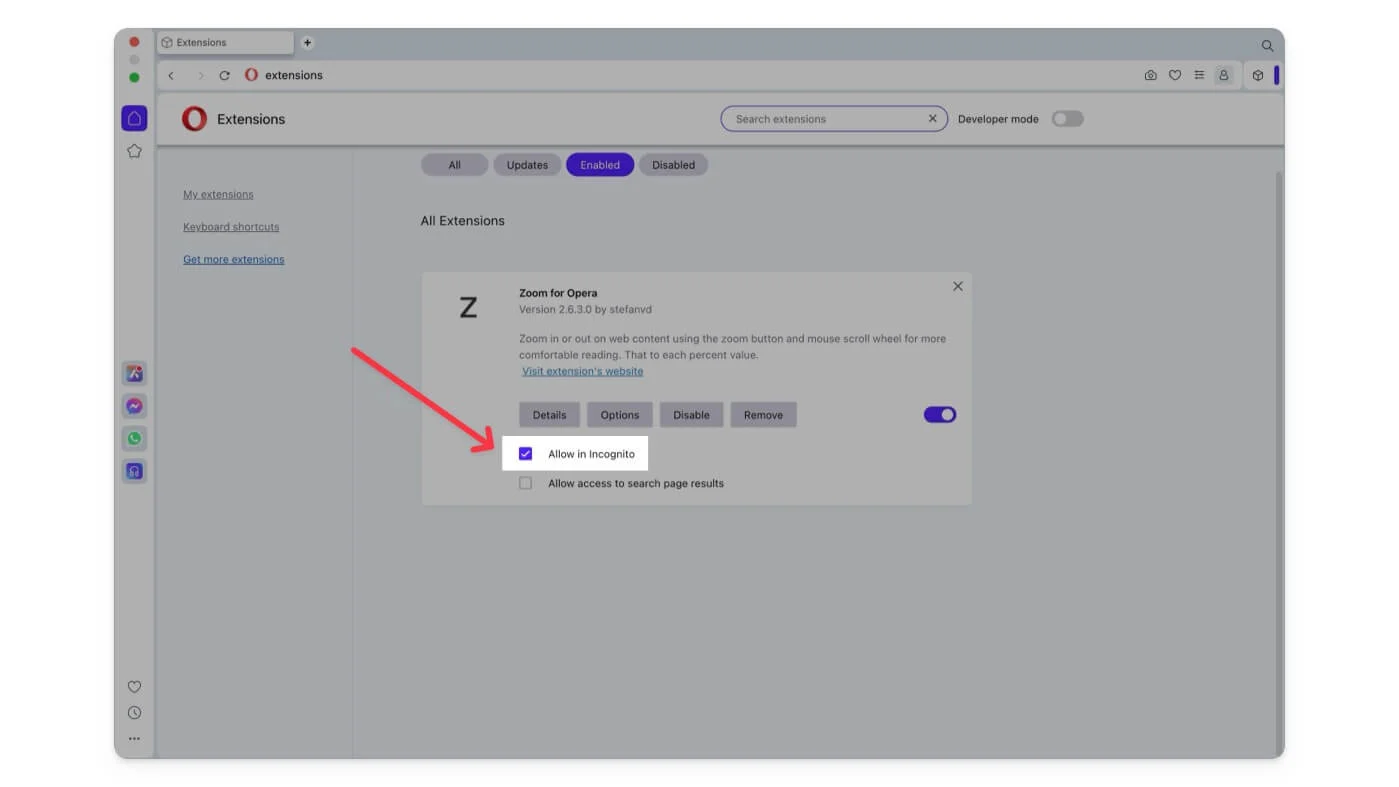
Task: Open the sidebar music player icon
Action: 134,471
